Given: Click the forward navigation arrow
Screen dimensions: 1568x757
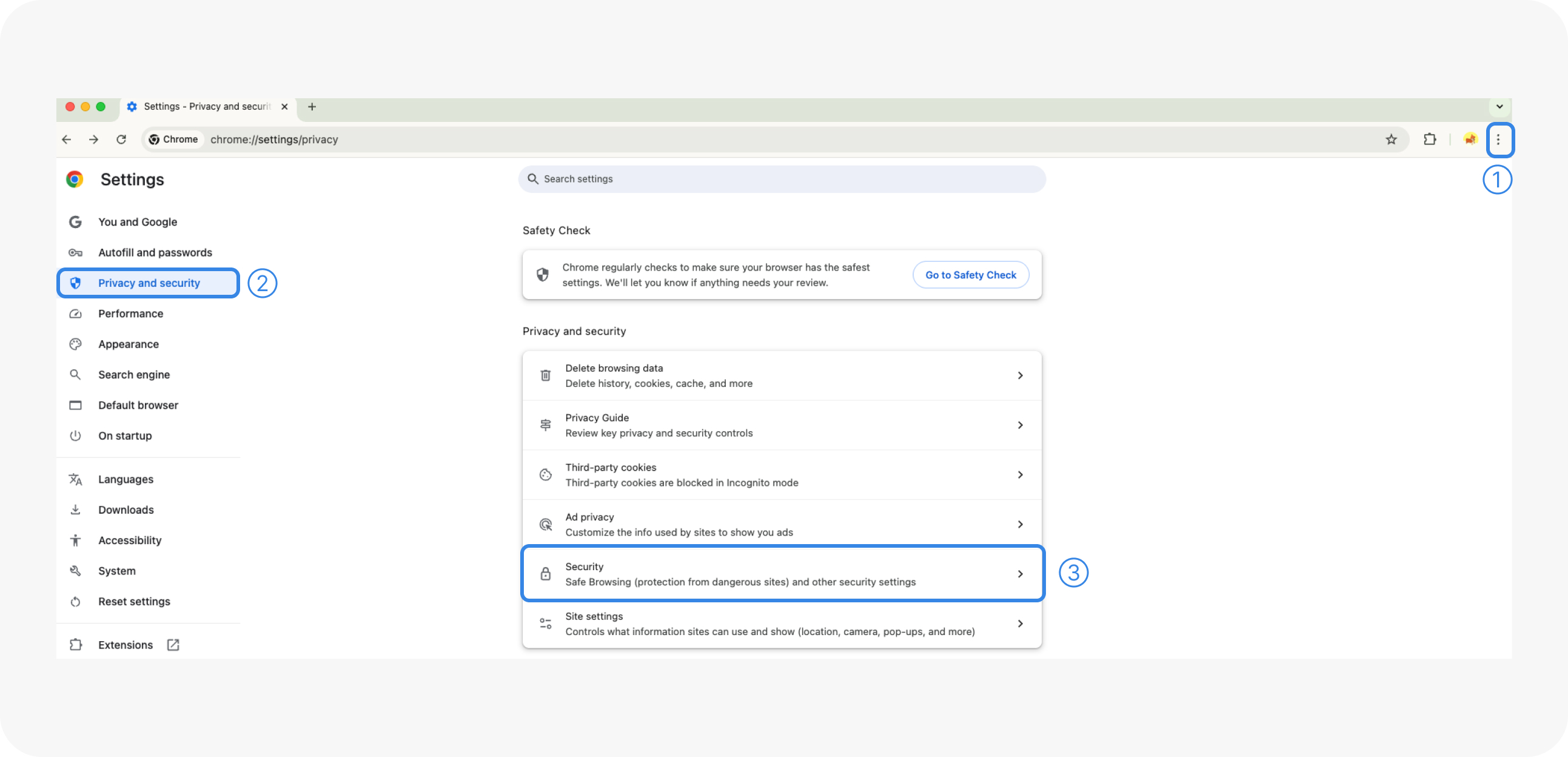Looking at the screenshot, I should [x=94, y=140].
